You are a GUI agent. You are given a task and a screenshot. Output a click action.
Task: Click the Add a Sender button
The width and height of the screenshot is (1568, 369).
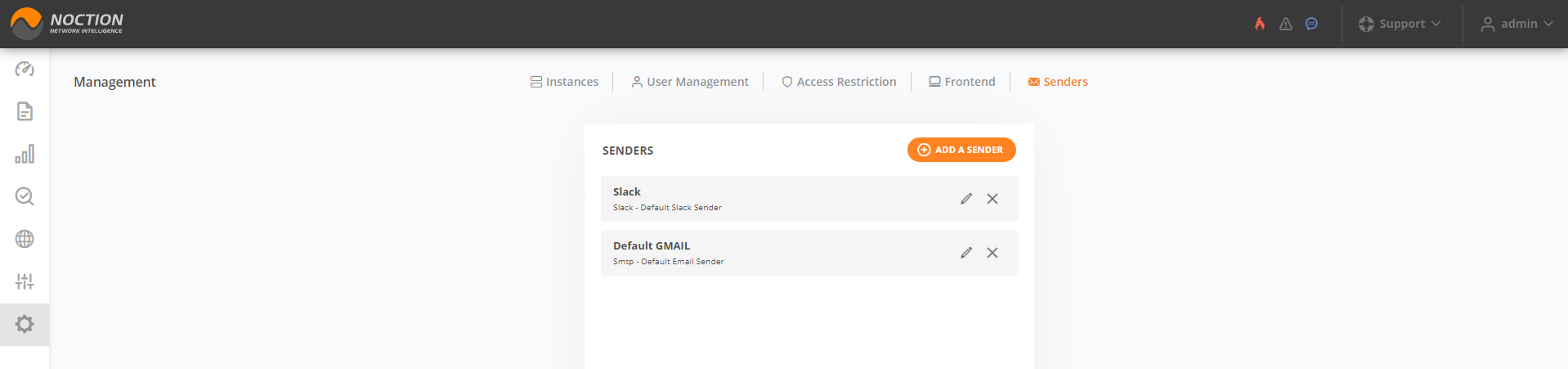[x=961, y=150]
